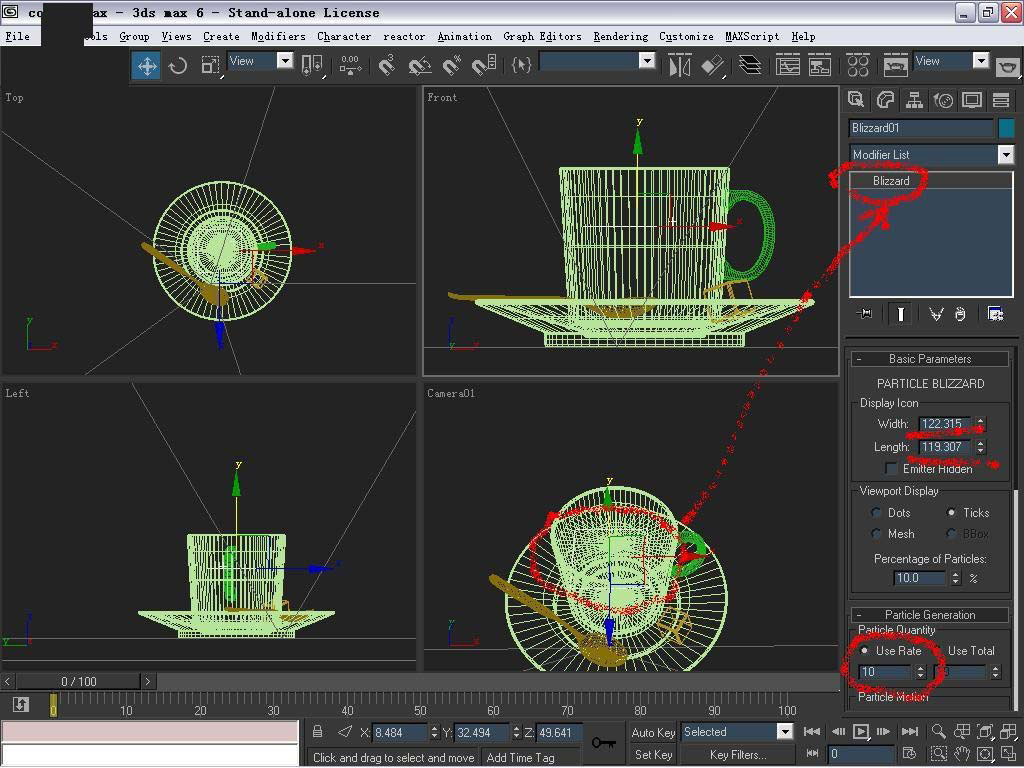Image resolution: width=1024 pixels, height=768 pixels.
Task: Click the Mirror tool icon
Action: click(x=679, y=66)
